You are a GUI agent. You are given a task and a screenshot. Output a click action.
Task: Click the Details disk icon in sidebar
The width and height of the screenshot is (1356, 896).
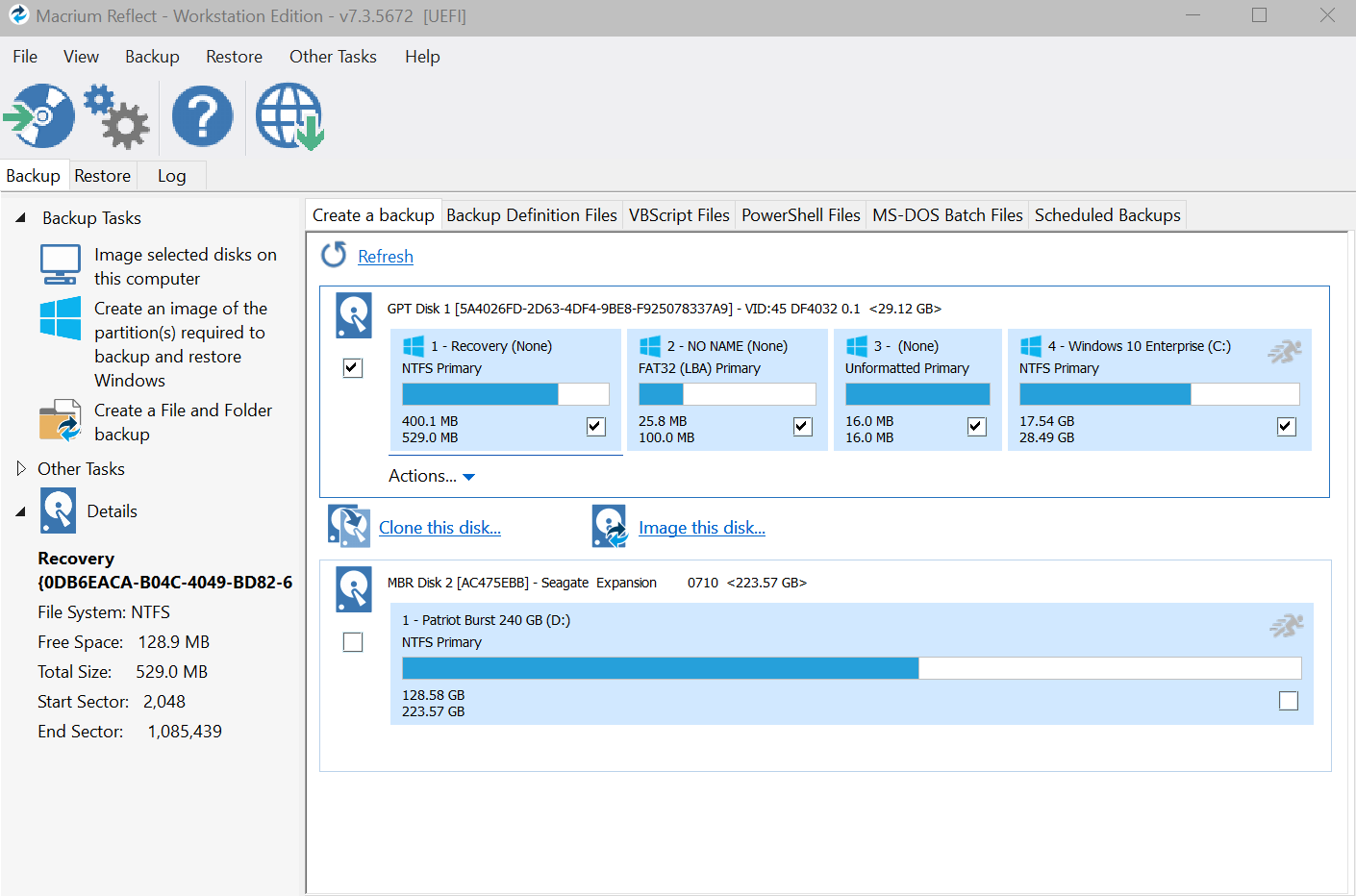pos(58,510)
